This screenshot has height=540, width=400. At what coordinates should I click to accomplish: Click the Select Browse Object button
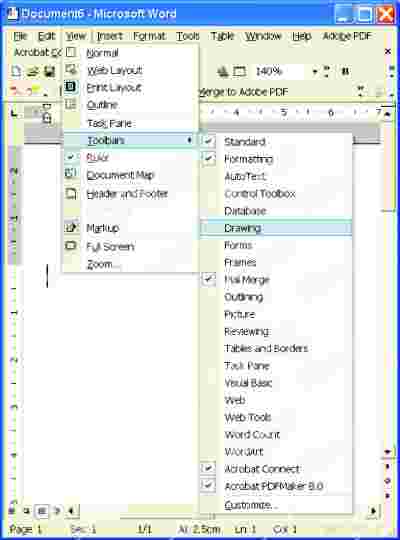pos(388,480)
